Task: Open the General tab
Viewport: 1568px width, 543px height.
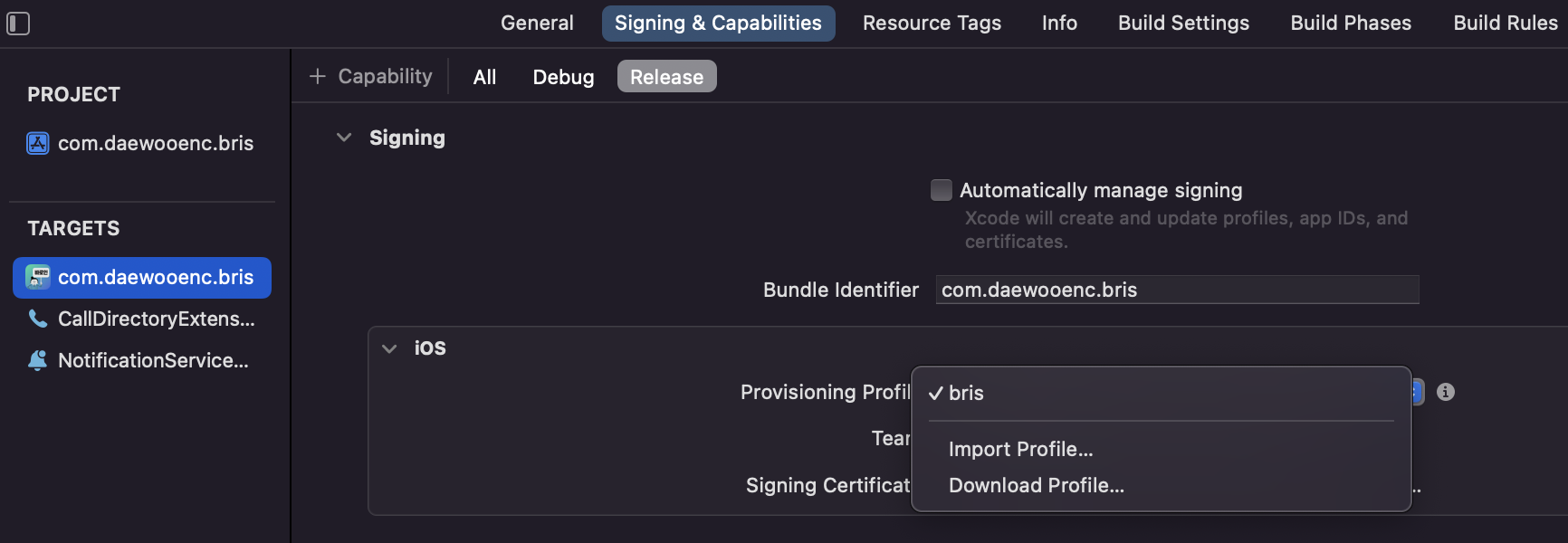Action: 537,24
